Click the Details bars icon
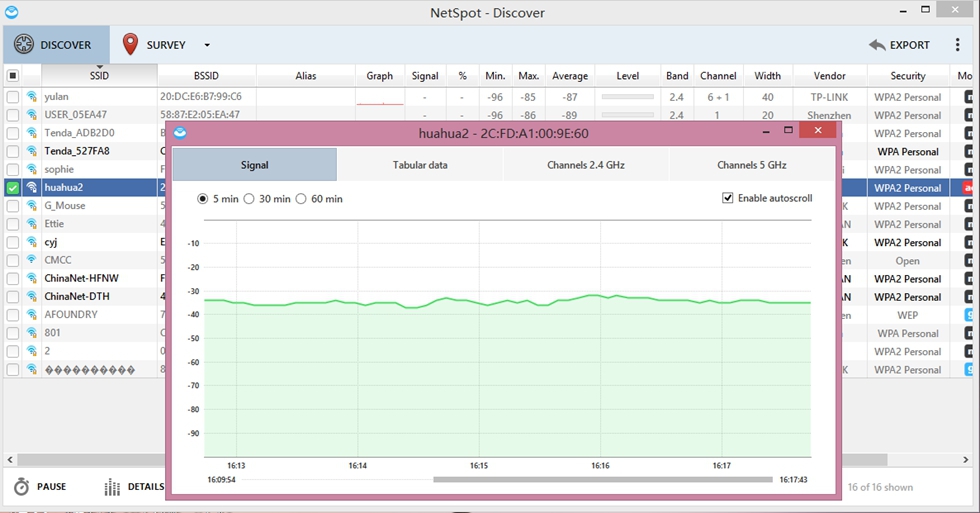Image resolution: width=980 pixels, height=513 pixels. (x=112, y=487)
